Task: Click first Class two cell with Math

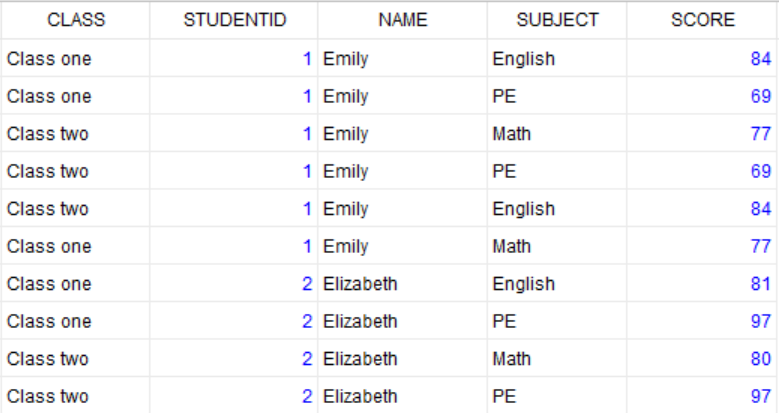Action: [x=76, y=134]
